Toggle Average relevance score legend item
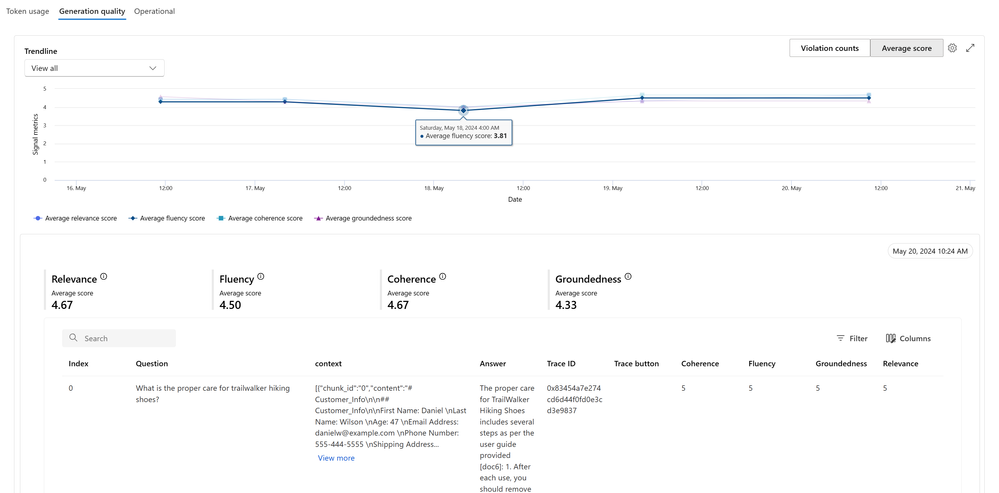This screenshot has width=999, height=493. (x=75, y=218)
